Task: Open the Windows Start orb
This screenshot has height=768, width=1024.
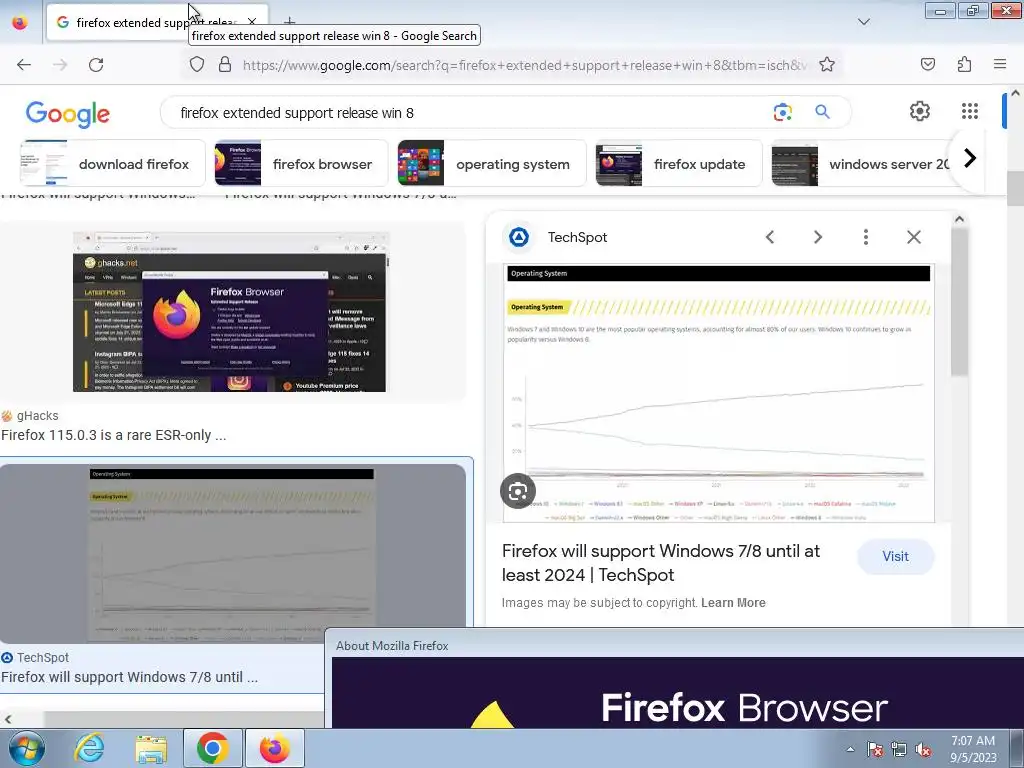Action: click(x=27, y=748)
